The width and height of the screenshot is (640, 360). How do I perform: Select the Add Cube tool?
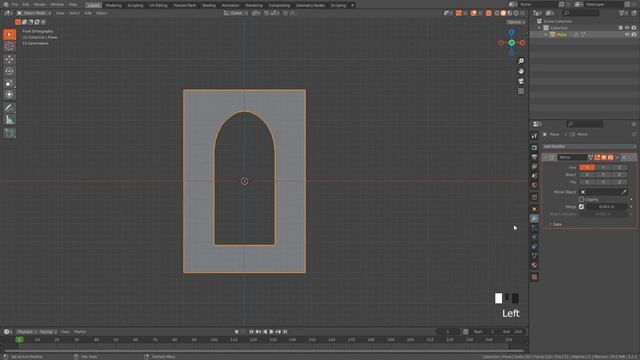pyautogui.click(x=9, y=133)
